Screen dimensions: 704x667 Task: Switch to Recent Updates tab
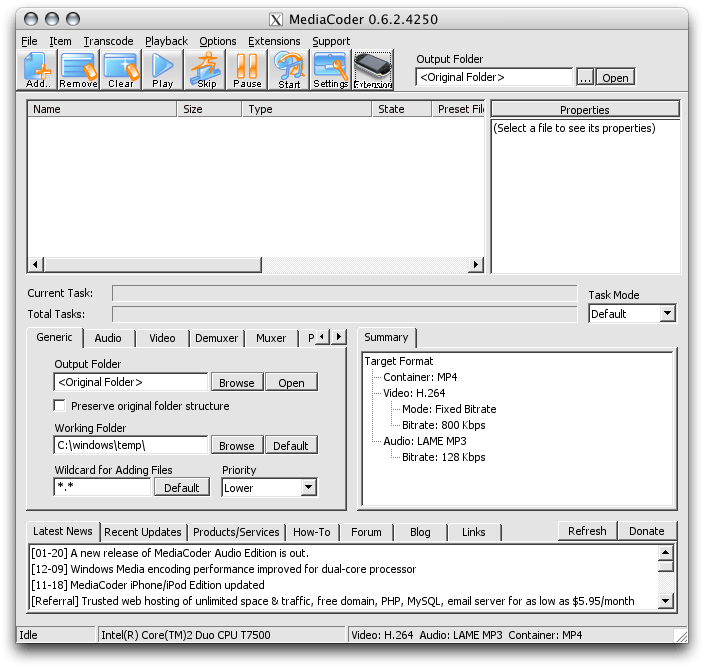(143, 532)
